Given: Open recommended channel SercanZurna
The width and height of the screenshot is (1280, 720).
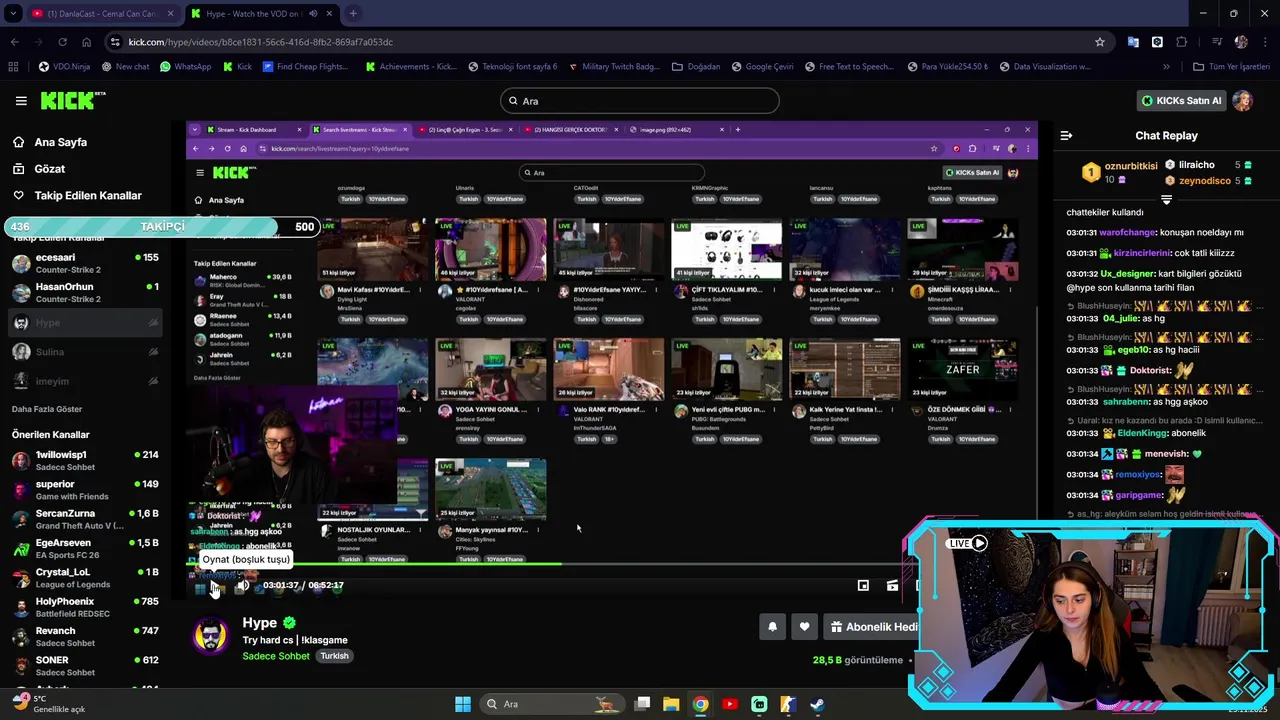Looking at the screenshot, I should [85, 519].
